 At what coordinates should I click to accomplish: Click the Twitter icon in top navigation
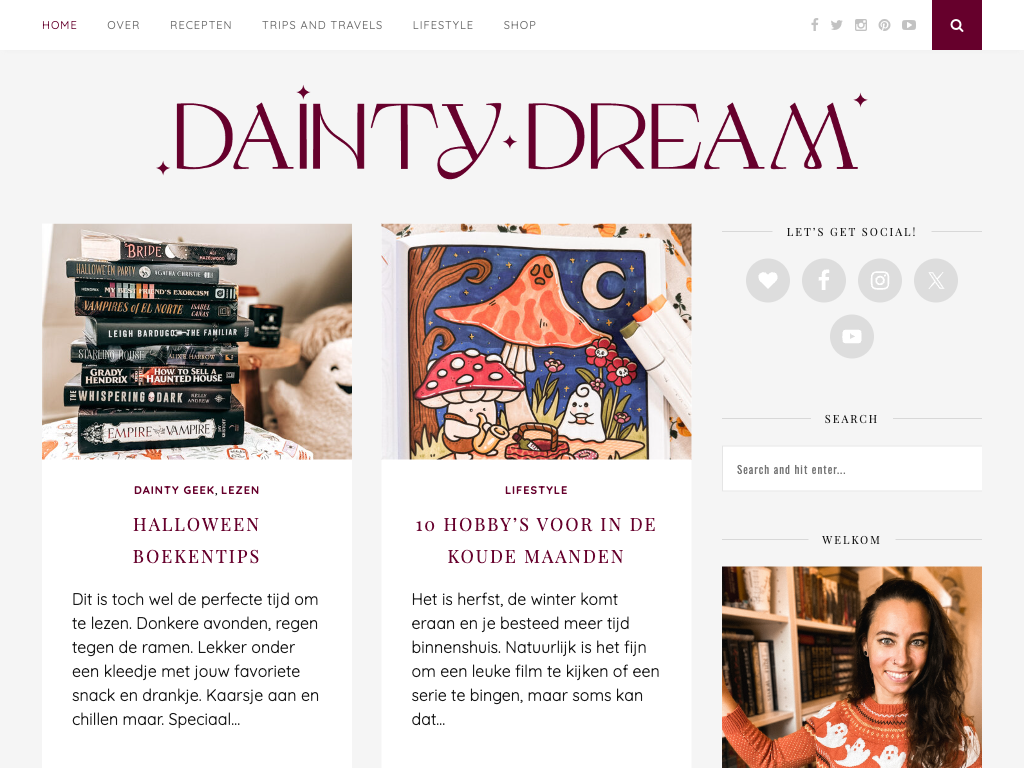click(x=837, y=25)
